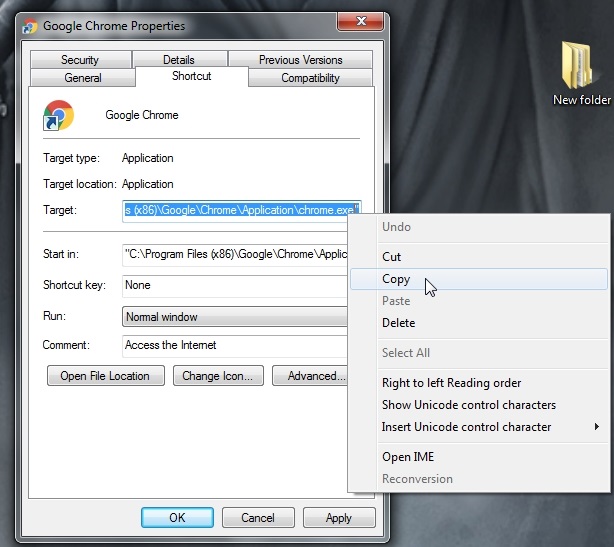
Task: Close the Google Chrome Properties dialog
Action: pos(360,21)
